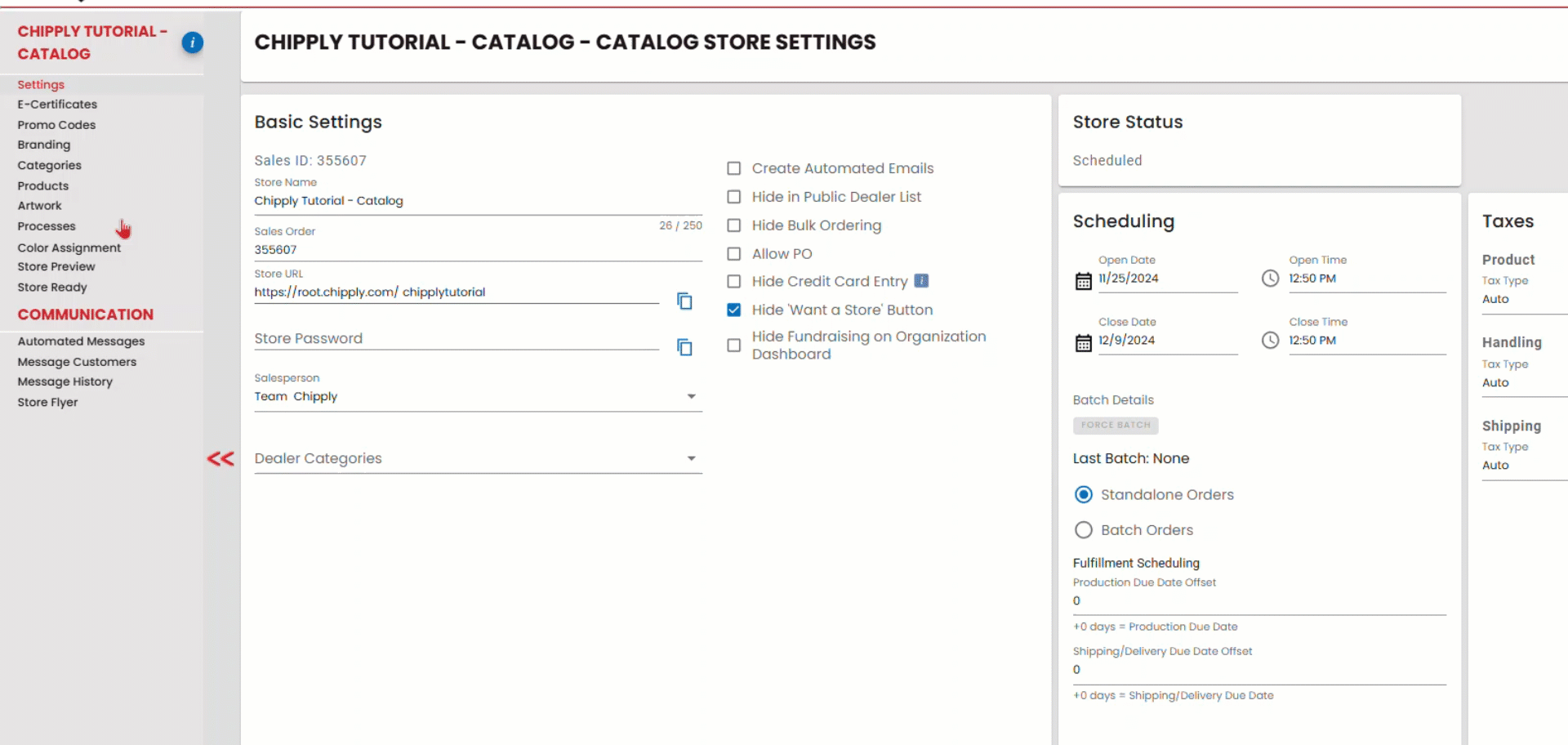This screenshot has height=745, width=1568.
Task: Click the Open Time clock icon
Action: click(1270, 279)
